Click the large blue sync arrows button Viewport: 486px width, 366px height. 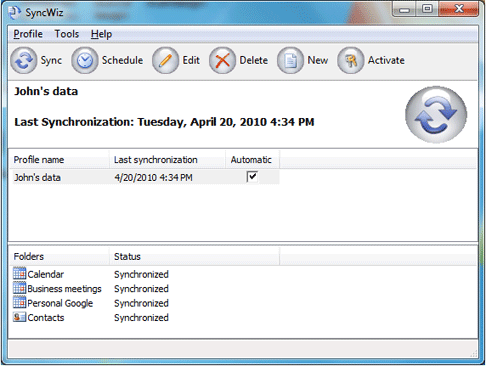(x=436, y=115)
